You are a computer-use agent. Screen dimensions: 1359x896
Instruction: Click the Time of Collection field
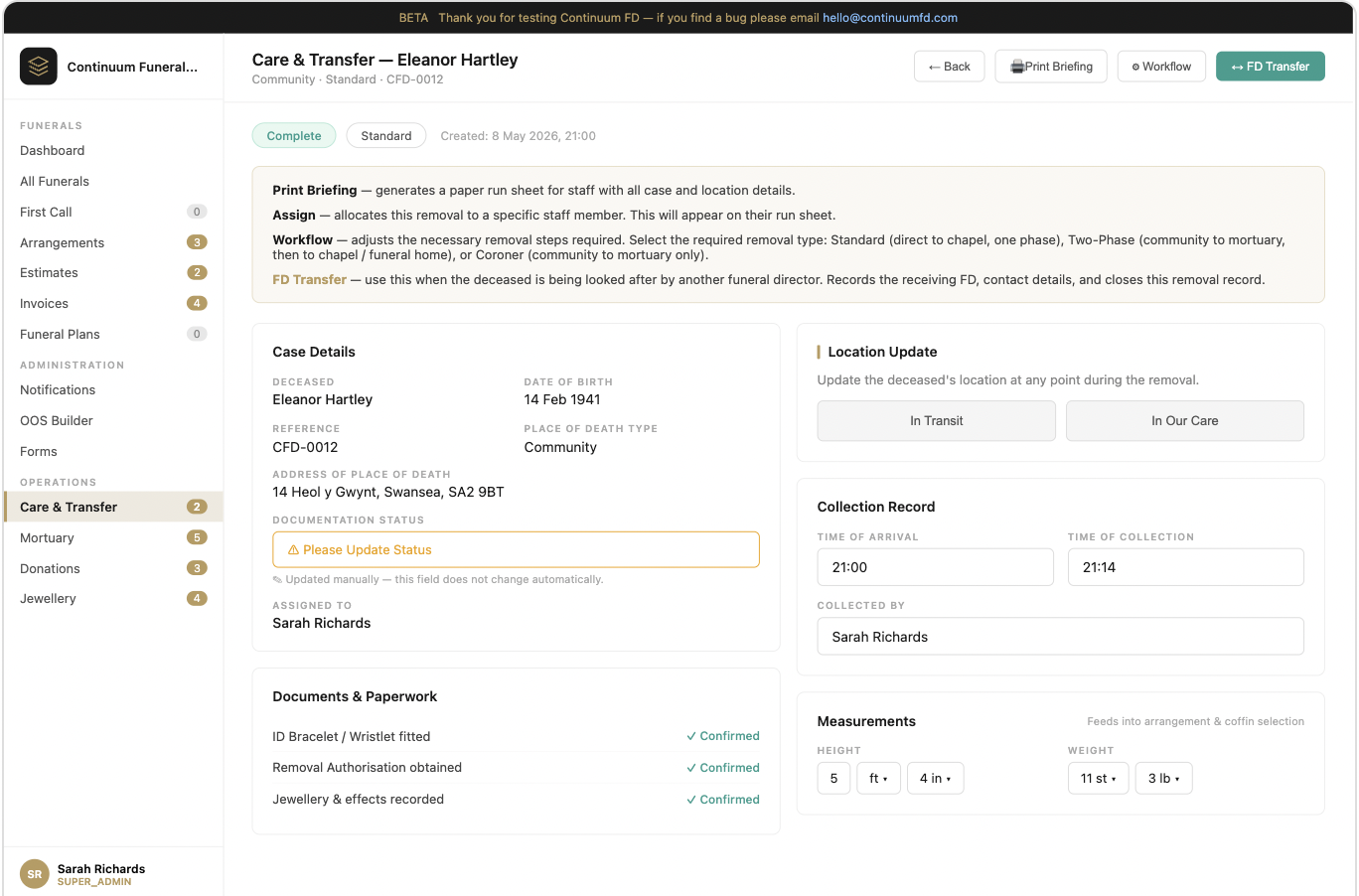(x=1185, y=567)
